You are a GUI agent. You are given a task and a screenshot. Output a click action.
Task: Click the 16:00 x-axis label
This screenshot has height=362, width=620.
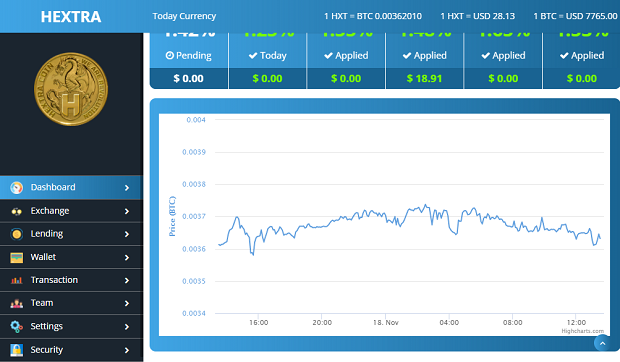pos(259,322)
